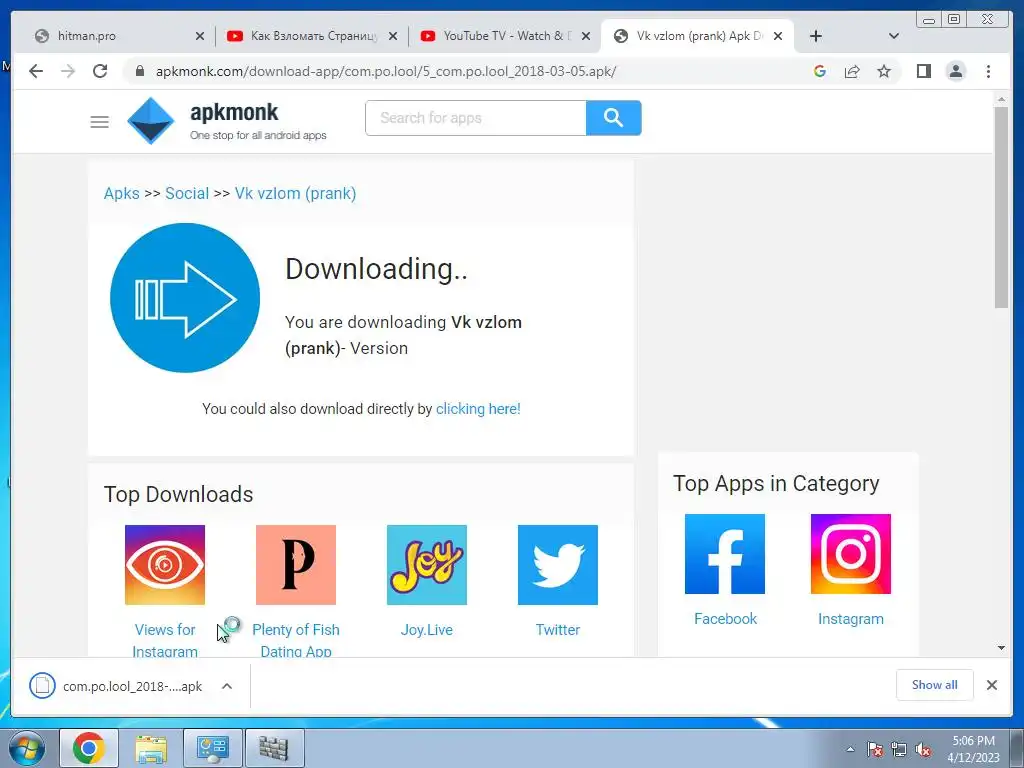Open Chrome three-dot menu
Screen dimensions: 1024x768
tap(988, 71)
